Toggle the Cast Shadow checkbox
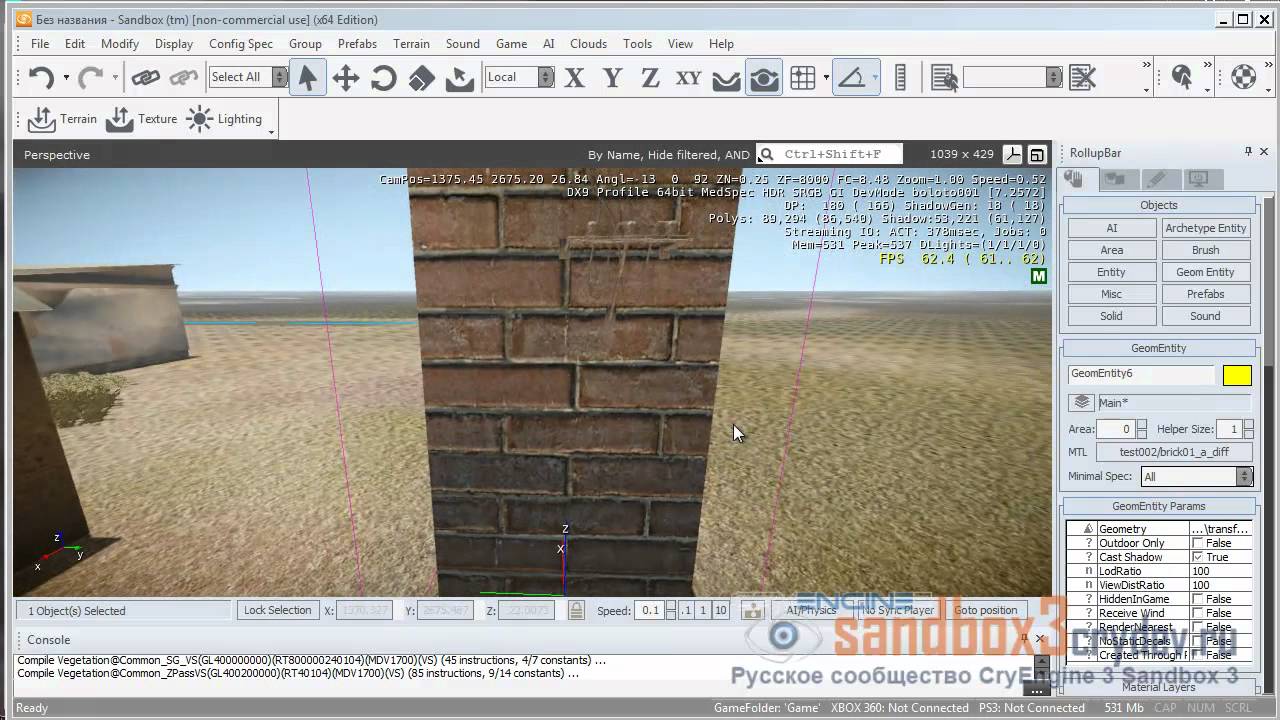 (x=1197, y=557)
